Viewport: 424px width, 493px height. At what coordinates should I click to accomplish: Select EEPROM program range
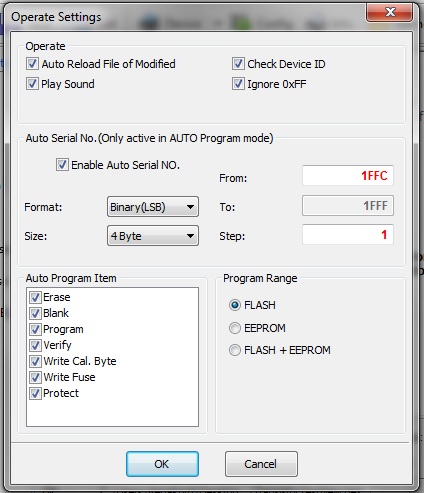[235, 328]
